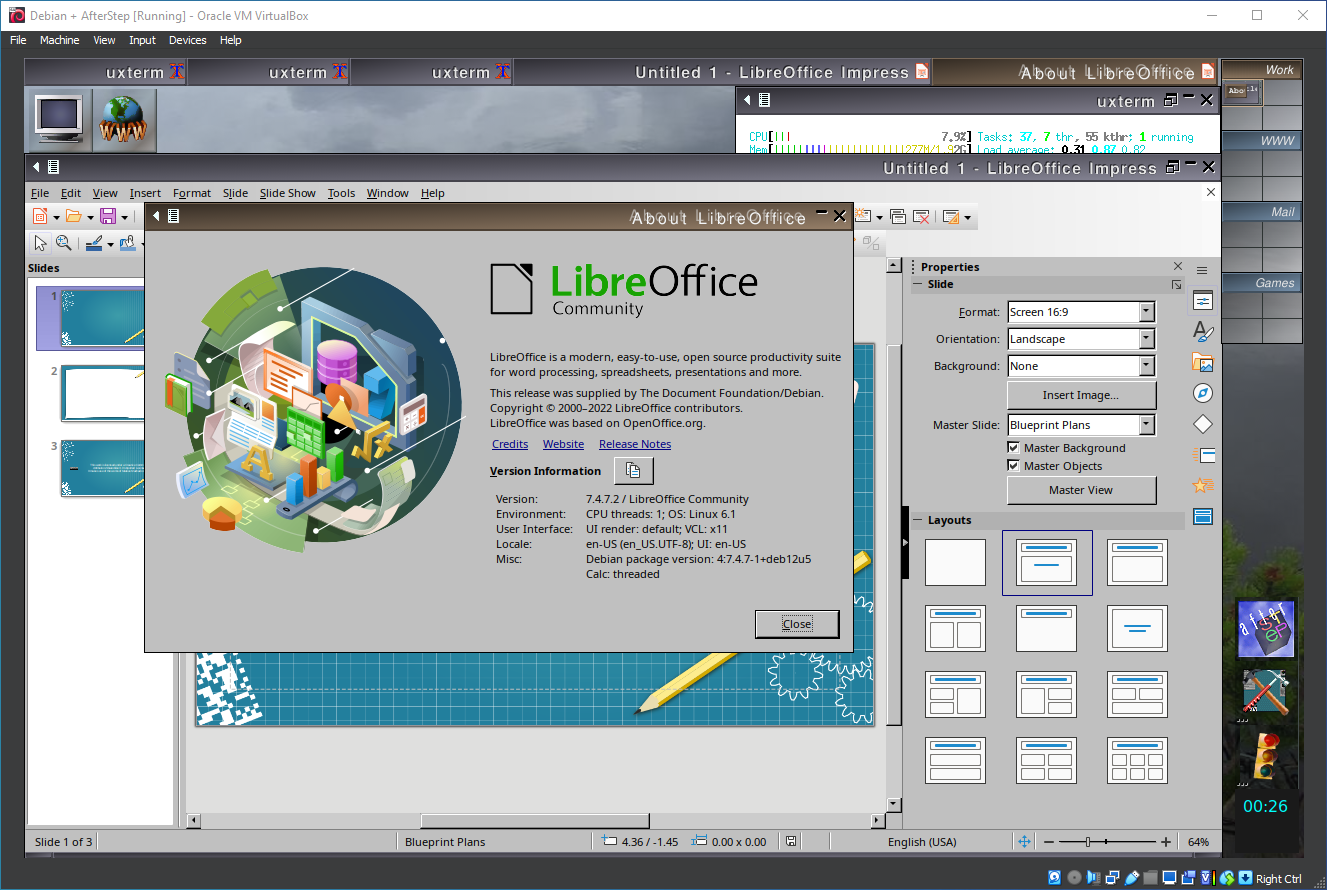Click the Zoom & Pan tool icon

64,243
